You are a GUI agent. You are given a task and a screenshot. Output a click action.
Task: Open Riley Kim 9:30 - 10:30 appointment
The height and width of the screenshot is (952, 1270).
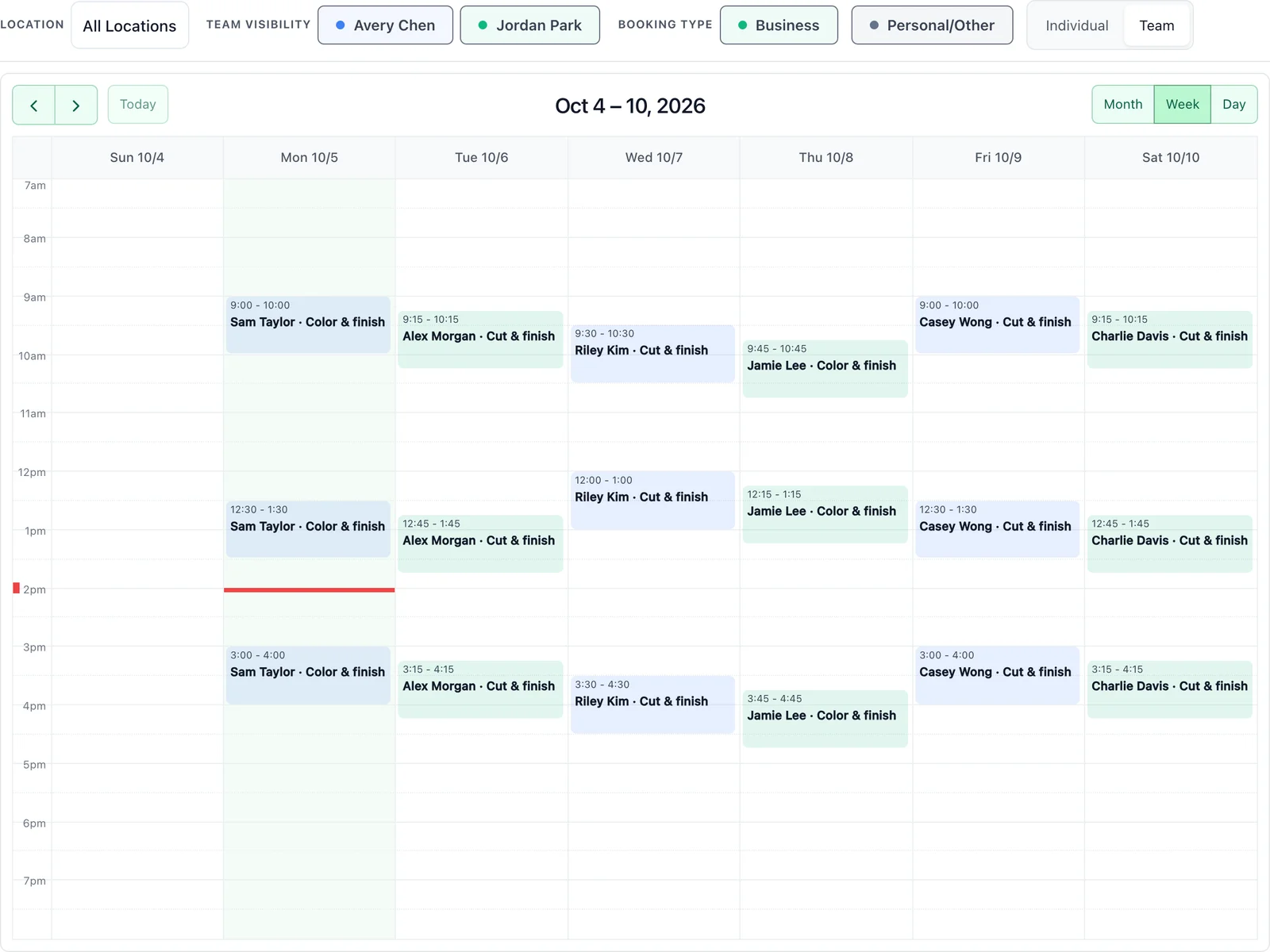pyautogui.click(x=652, y=354)
